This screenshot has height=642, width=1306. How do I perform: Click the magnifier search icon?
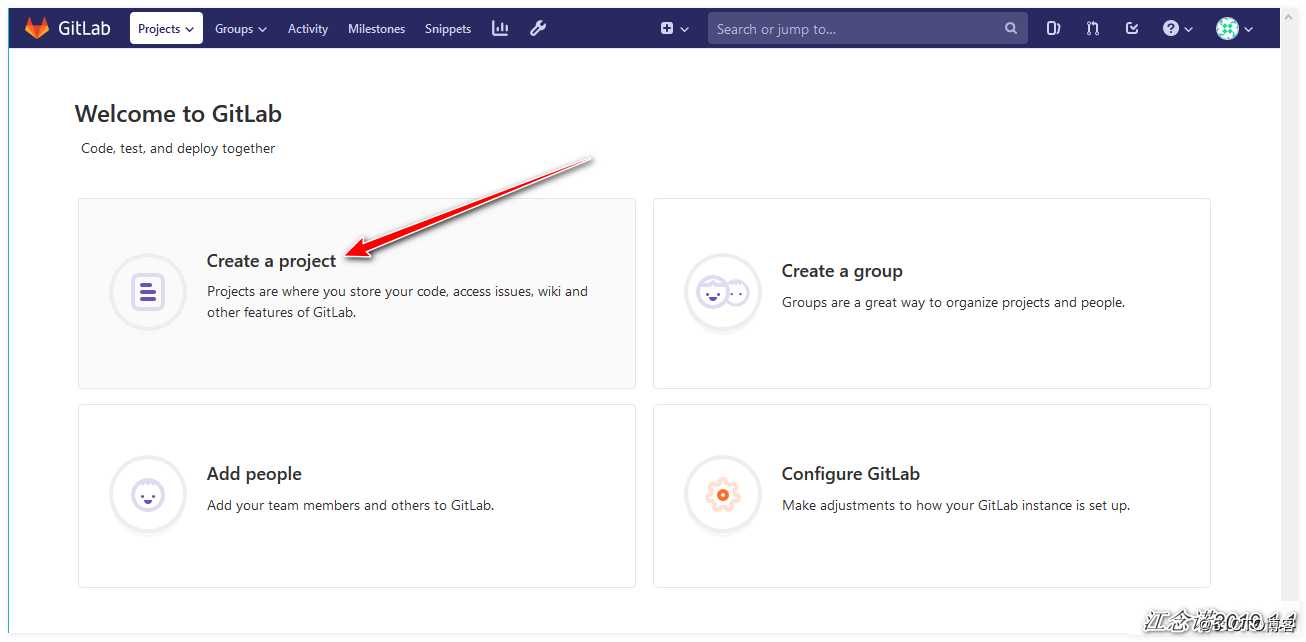click(1011, 29)
